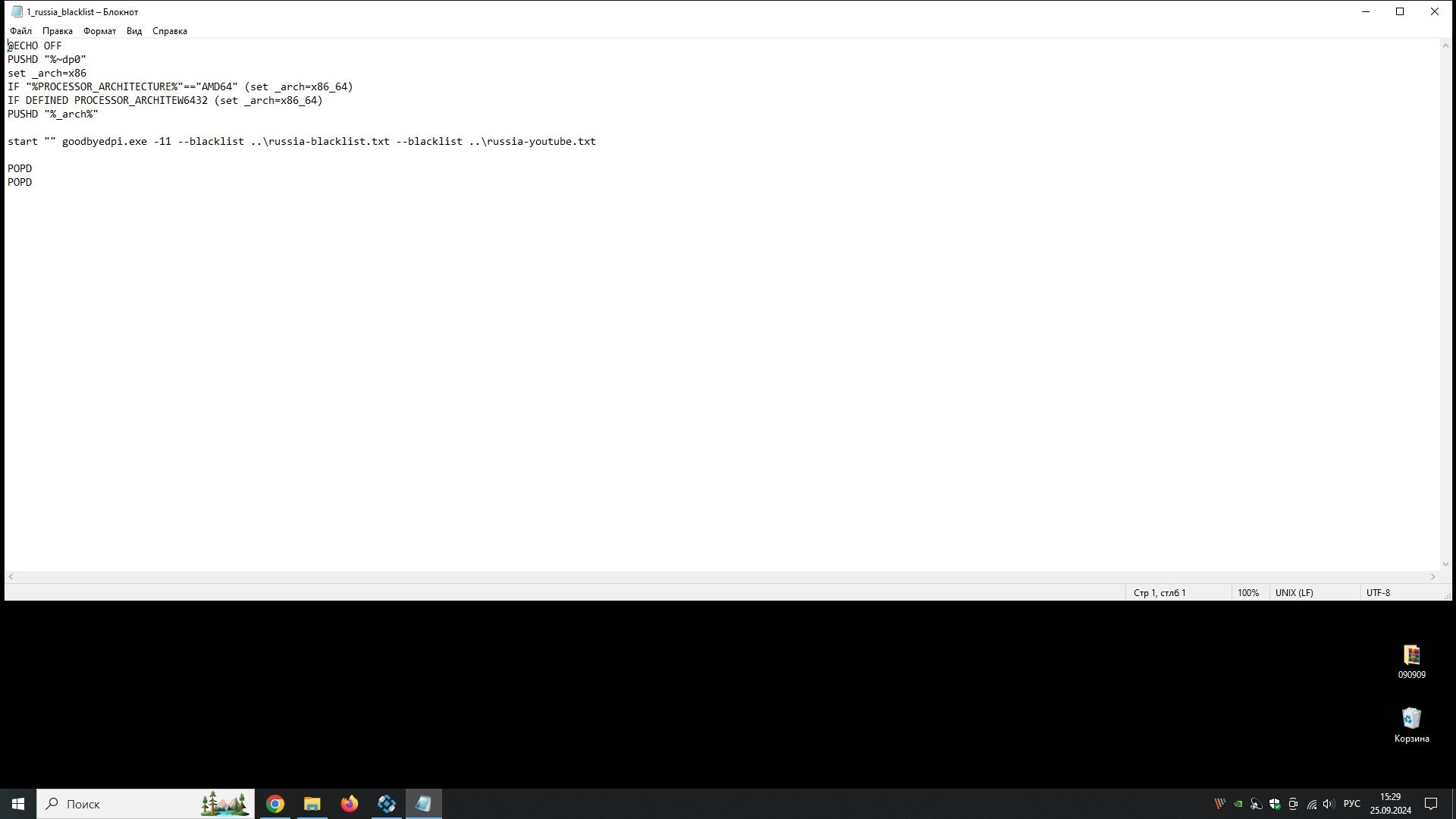Click the last POPD line

[20, 182]
